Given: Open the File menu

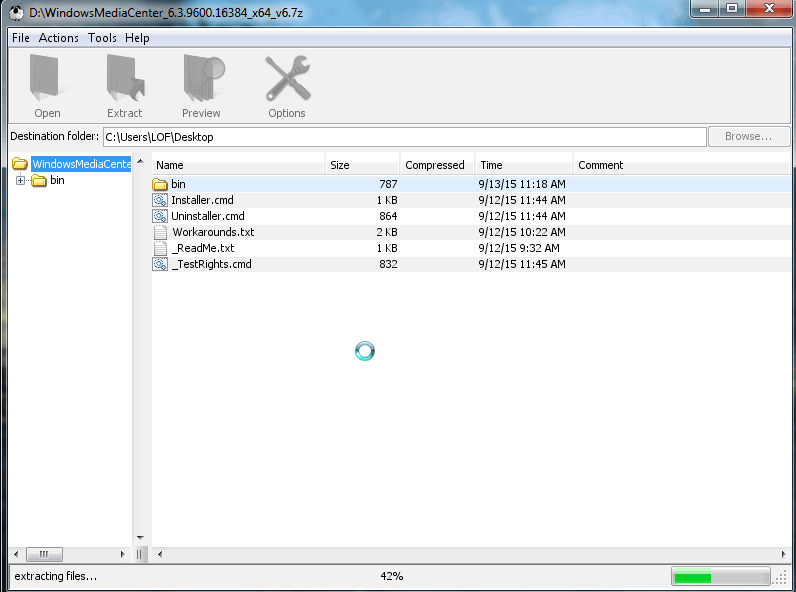Looking at the screenshot, I should (x=21, y=38).
